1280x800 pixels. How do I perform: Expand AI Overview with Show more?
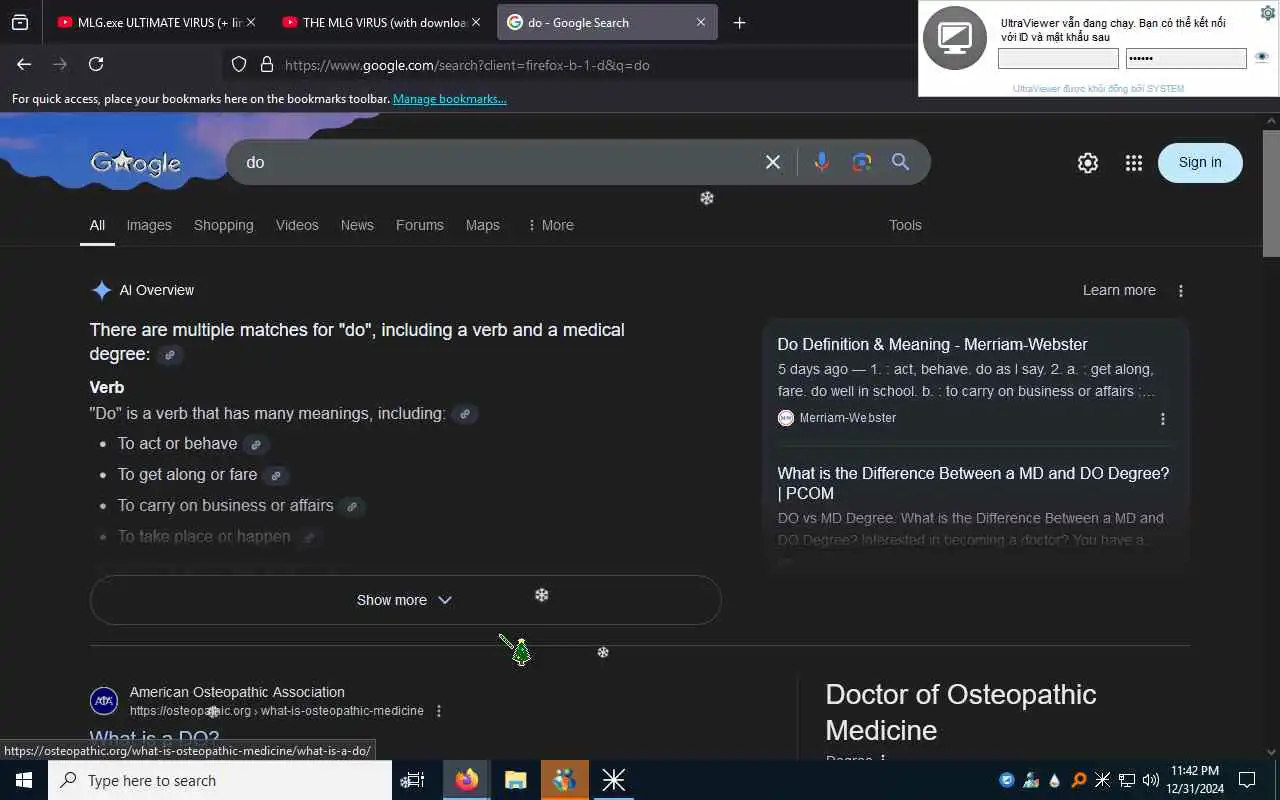[405, 600]
